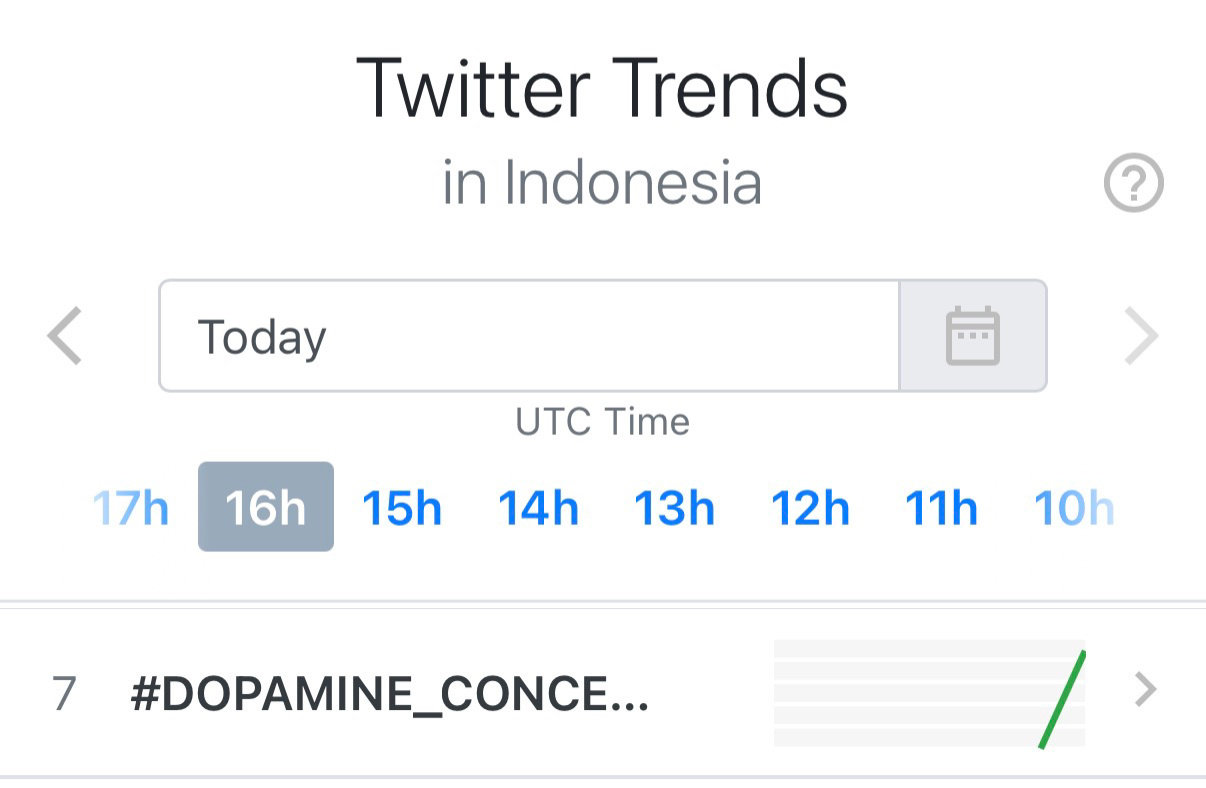The image size is (1206, 788).
Task: Go to previous day with left arrow
Action: coord(65,336)
